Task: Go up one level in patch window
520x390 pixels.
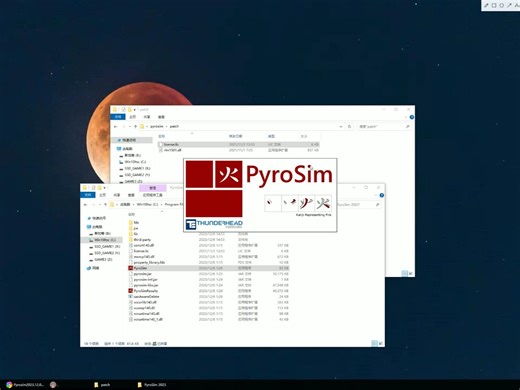Action: coord(135,127)
